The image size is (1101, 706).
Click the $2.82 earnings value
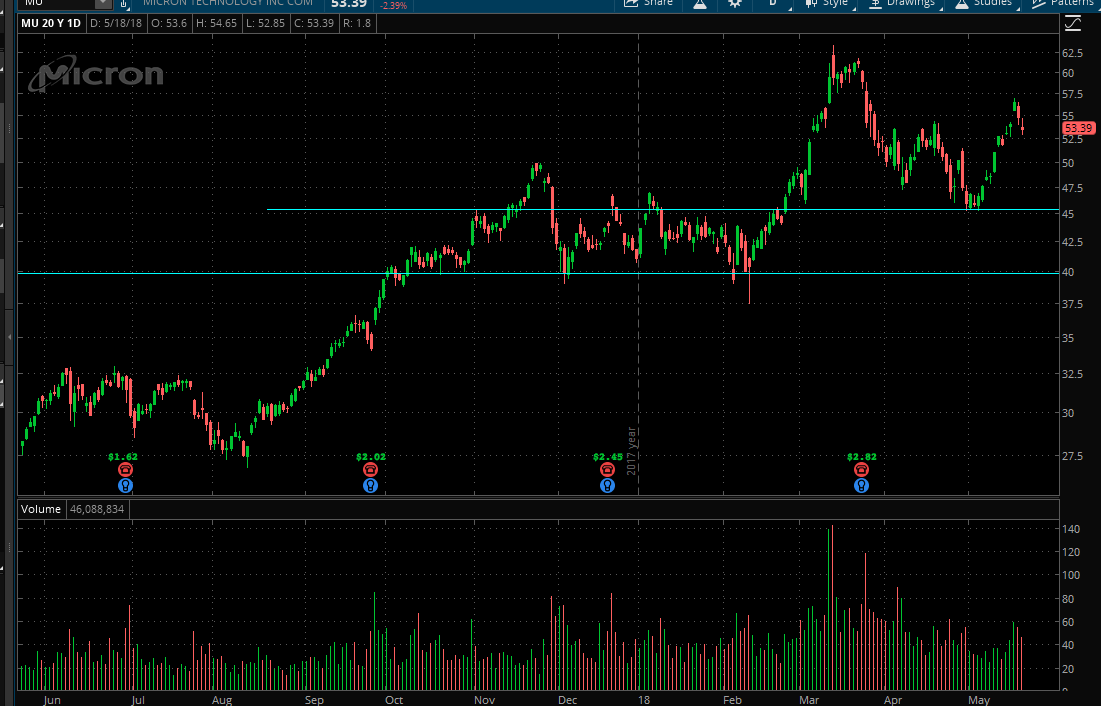coord(862,457)
